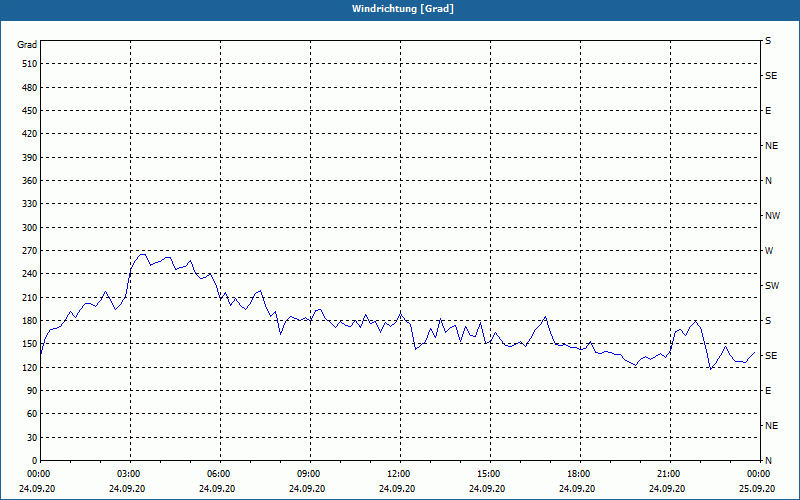Select the 06:00 time label
Screen dimensions: 800x500
[220, 474]
